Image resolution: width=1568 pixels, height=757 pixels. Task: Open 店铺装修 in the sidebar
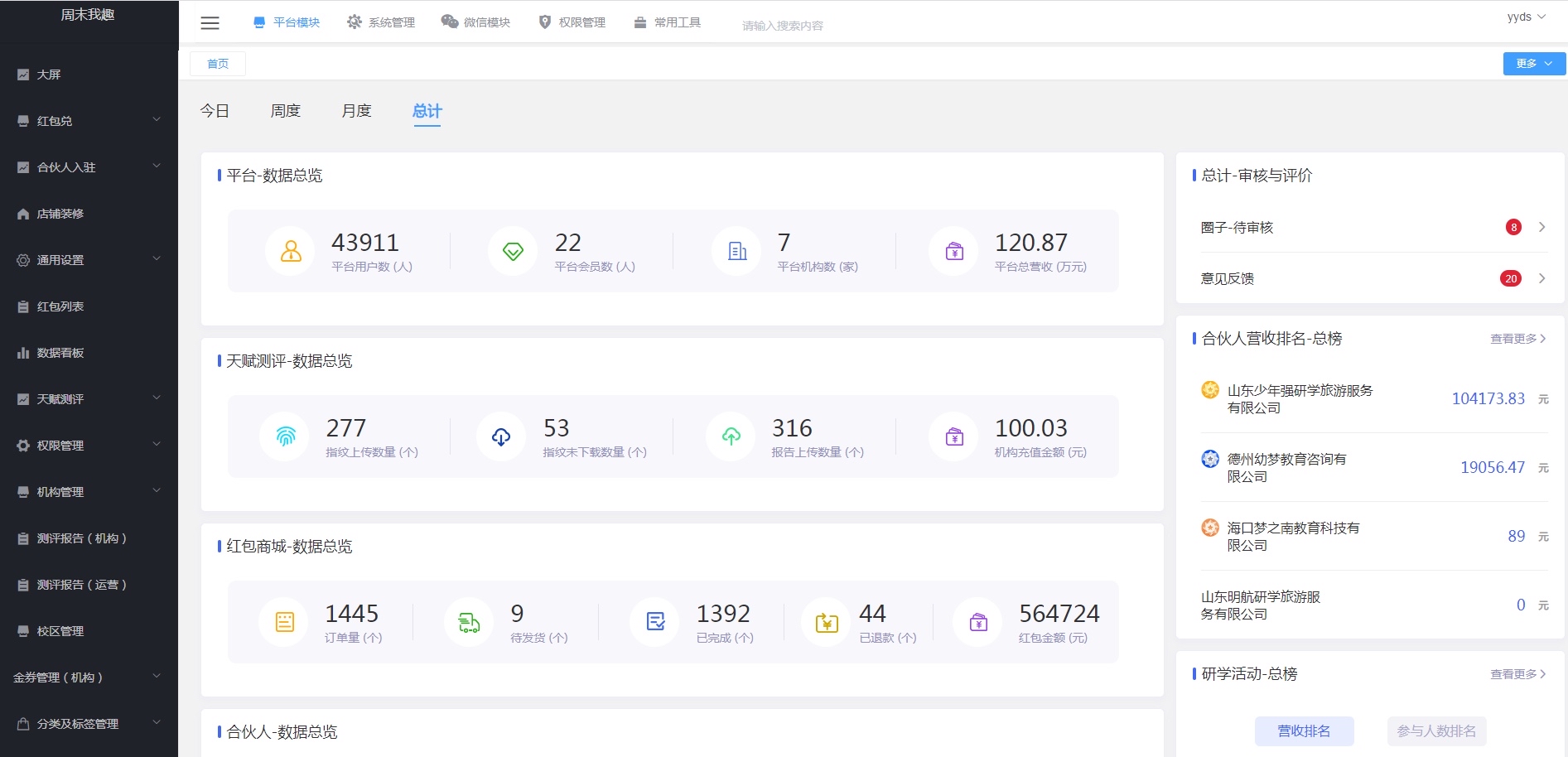pyautogui.click(x=89, y=214)
